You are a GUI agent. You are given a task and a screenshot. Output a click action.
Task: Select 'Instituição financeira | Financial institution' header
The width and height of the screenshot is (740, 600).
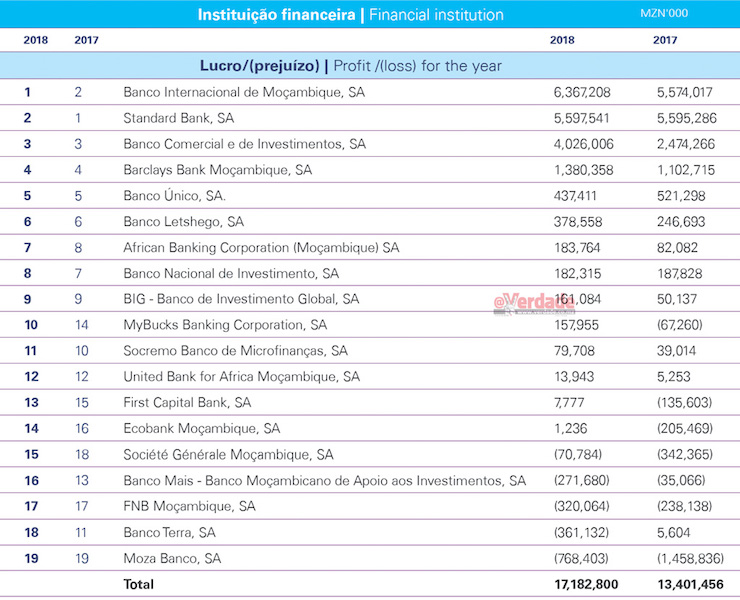(x=351, y=15)
